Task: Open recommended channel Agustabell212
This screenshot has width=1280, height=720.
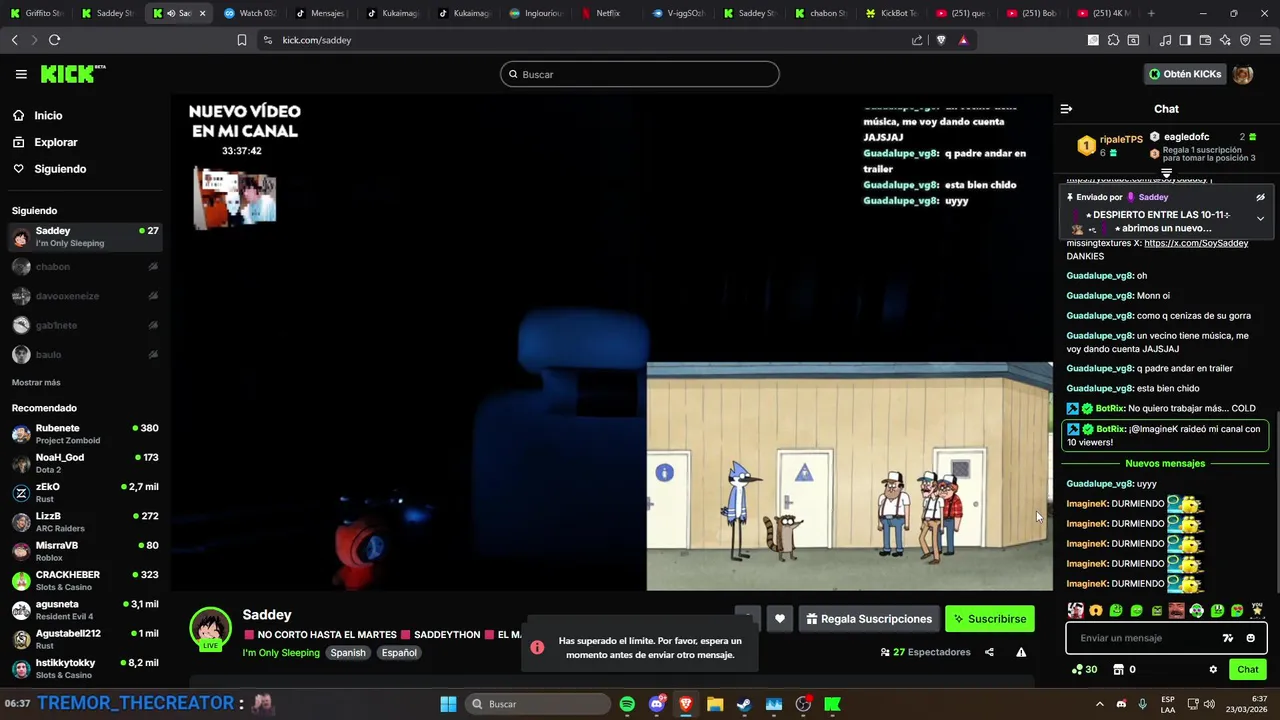Action: 85,639
